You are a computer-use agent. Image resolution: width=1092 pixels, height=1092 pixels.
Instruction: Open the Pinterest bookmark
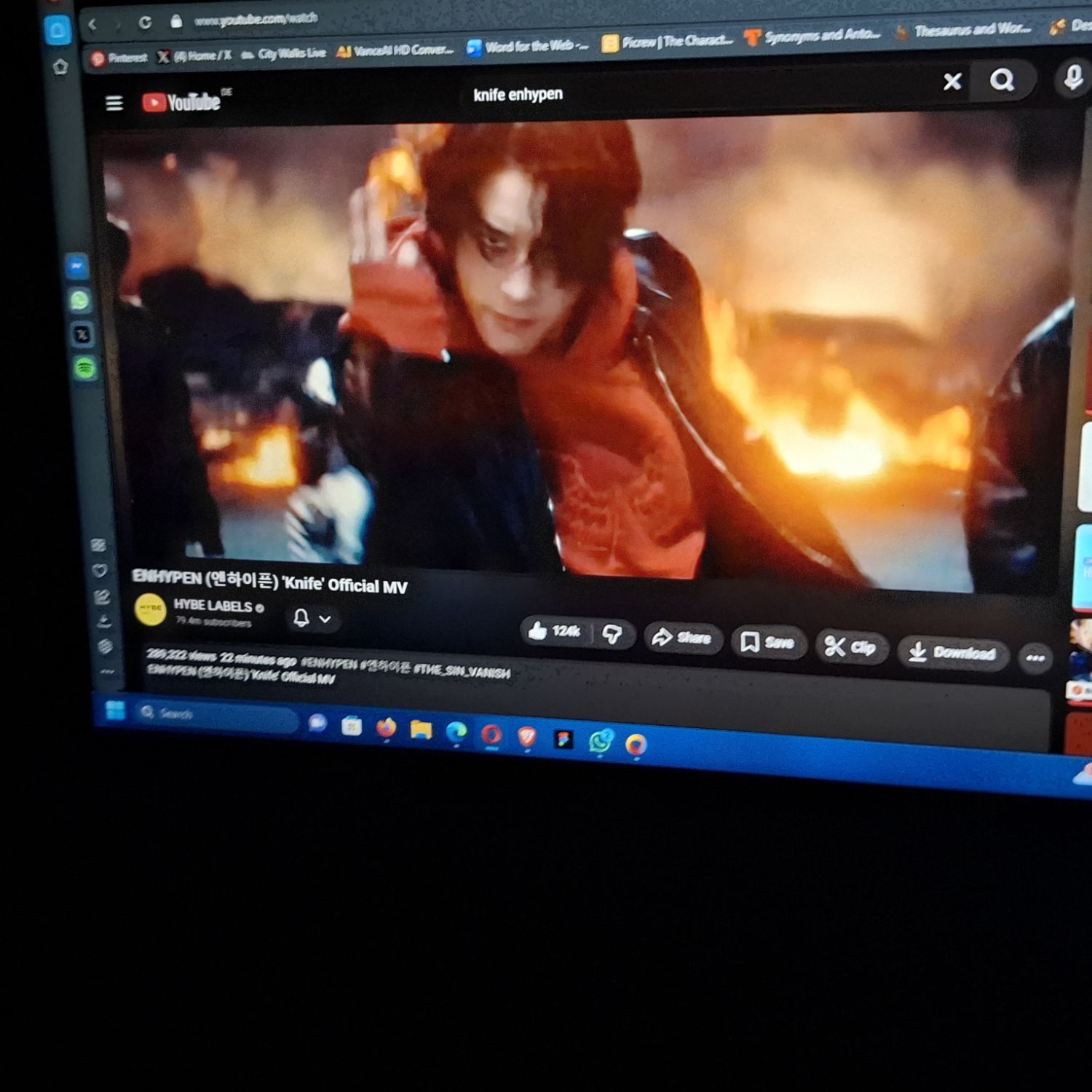(119, 58)
